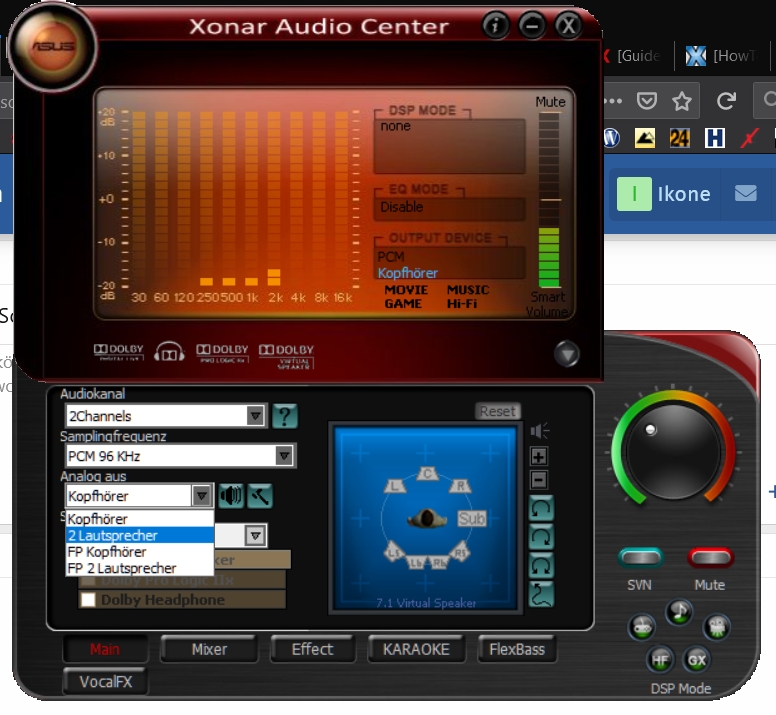Open the browser page actions three-dots menu
This screenshot has height=715, width=776.
coord(612,101)
